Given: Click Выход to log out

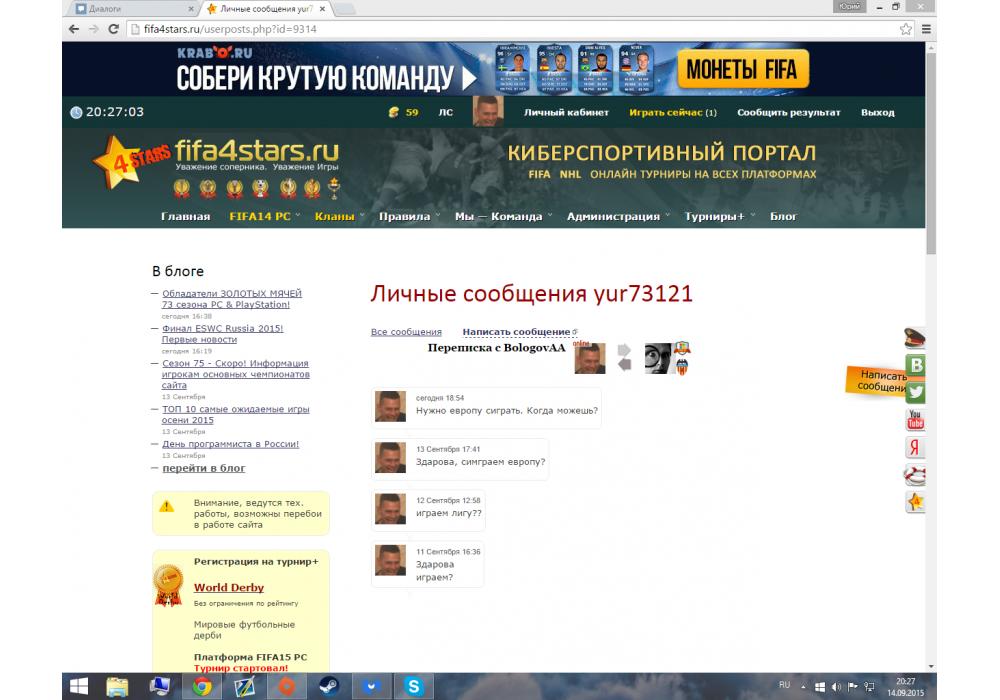Looking at the screenshot, I should pyautogui.click(x=878, y=112).
